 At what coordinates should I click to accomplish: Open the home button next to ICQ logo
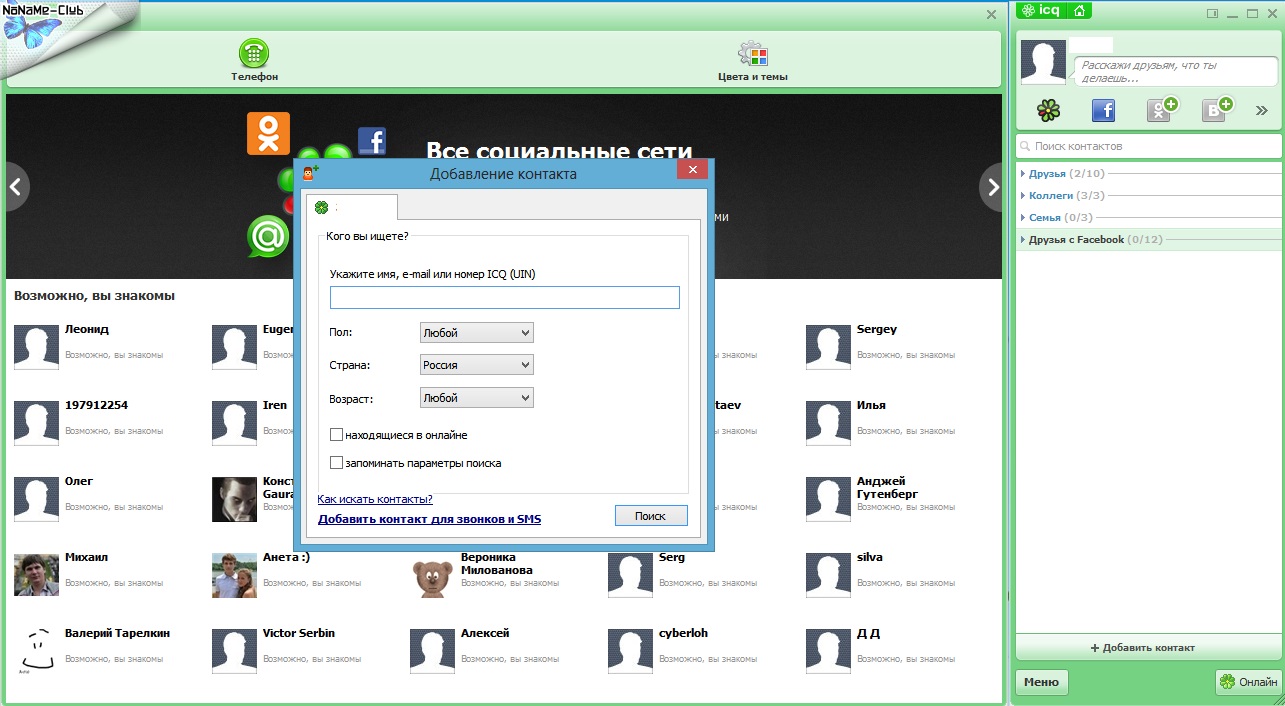click(1079, 11)
